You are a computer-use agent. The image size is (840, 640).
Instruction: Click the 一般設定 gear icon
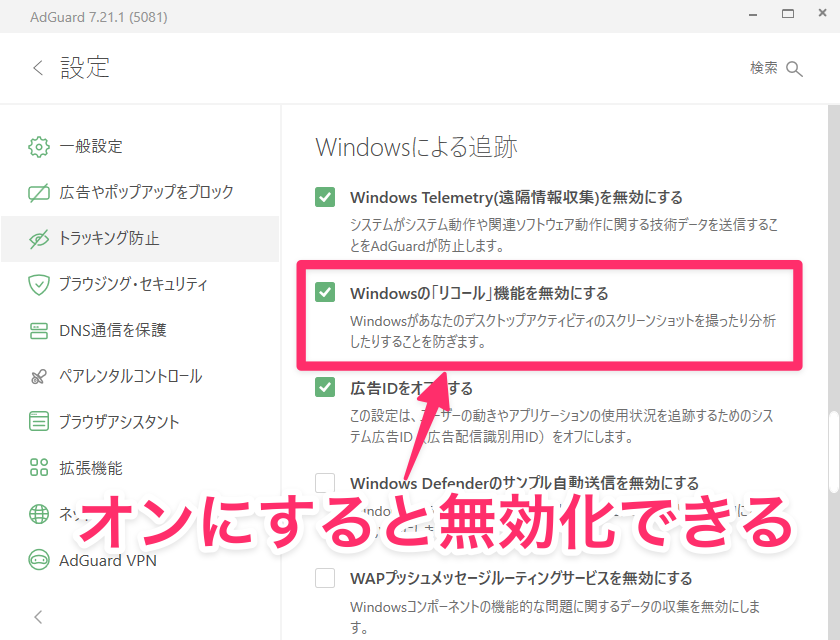click(39, 147)
